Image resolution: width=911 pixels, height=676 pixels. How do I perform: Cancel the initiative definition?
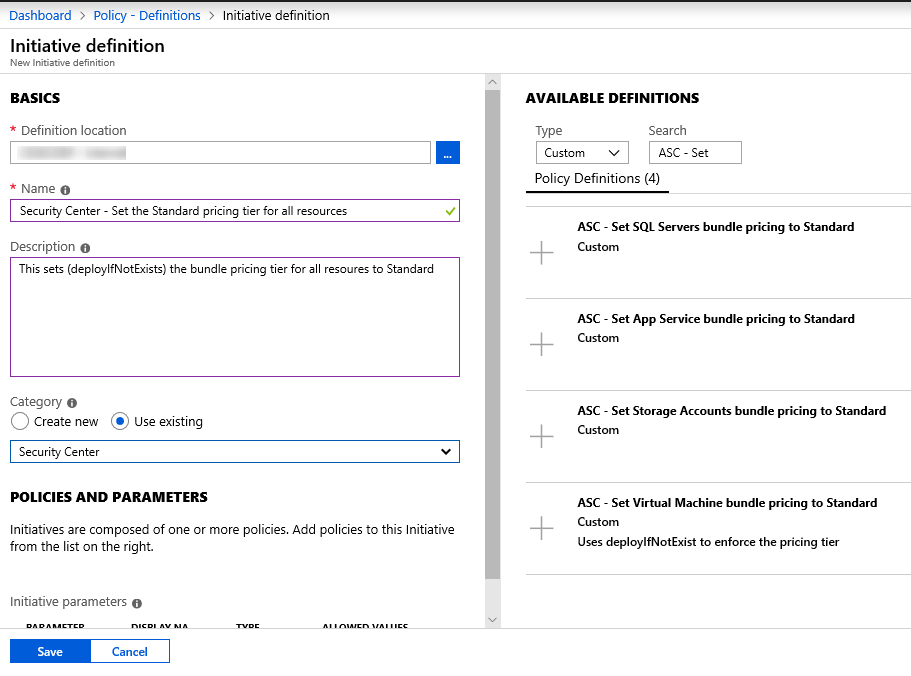130,652
